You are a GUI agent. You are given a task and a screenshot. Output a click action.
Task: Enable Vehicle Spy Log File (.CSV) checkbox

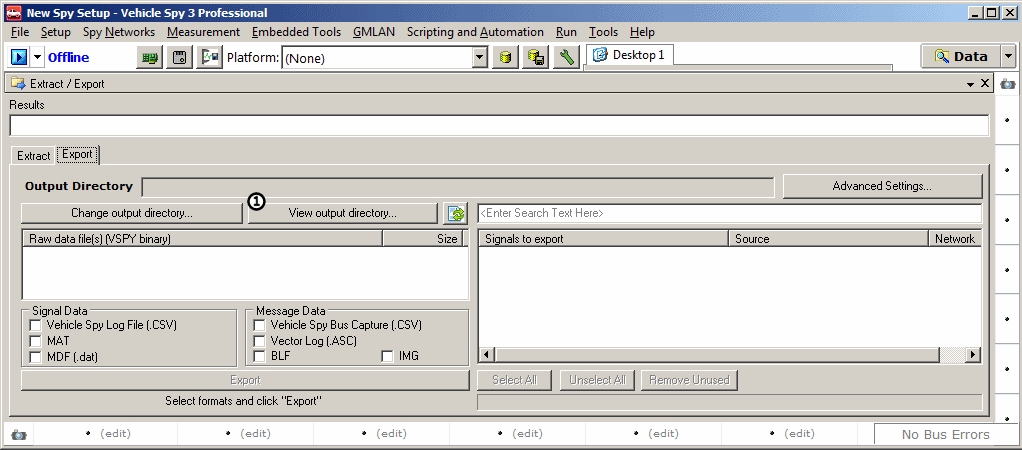tap(36, 325)
